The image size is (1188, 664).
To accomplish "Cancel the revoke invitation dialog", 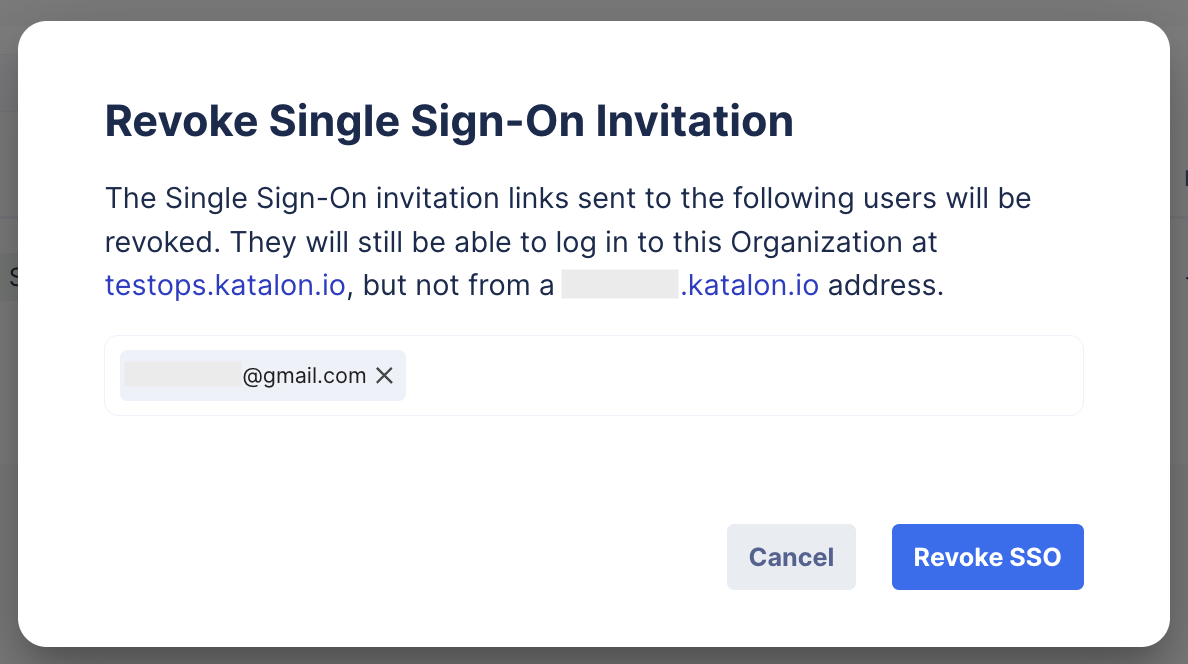I will (791, 557).
